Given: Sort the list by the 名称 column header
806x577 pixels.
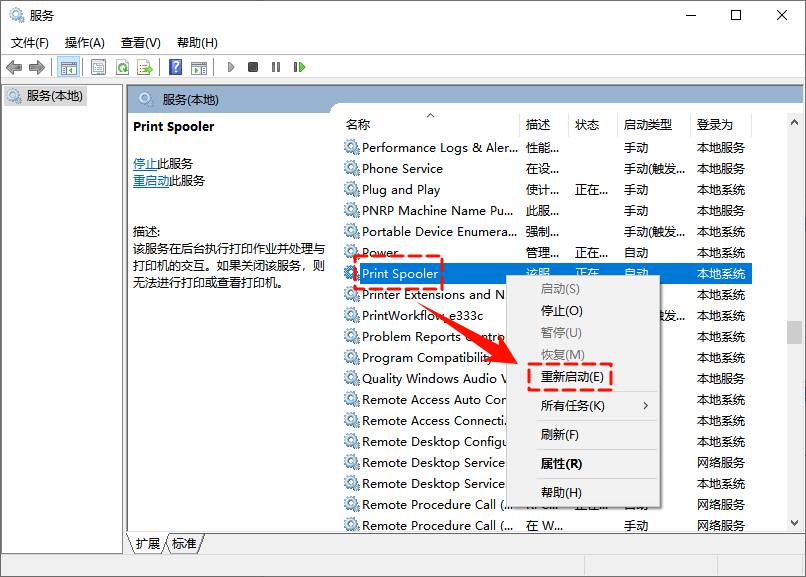Looking at the screenshot, I should tap(358, 125).
